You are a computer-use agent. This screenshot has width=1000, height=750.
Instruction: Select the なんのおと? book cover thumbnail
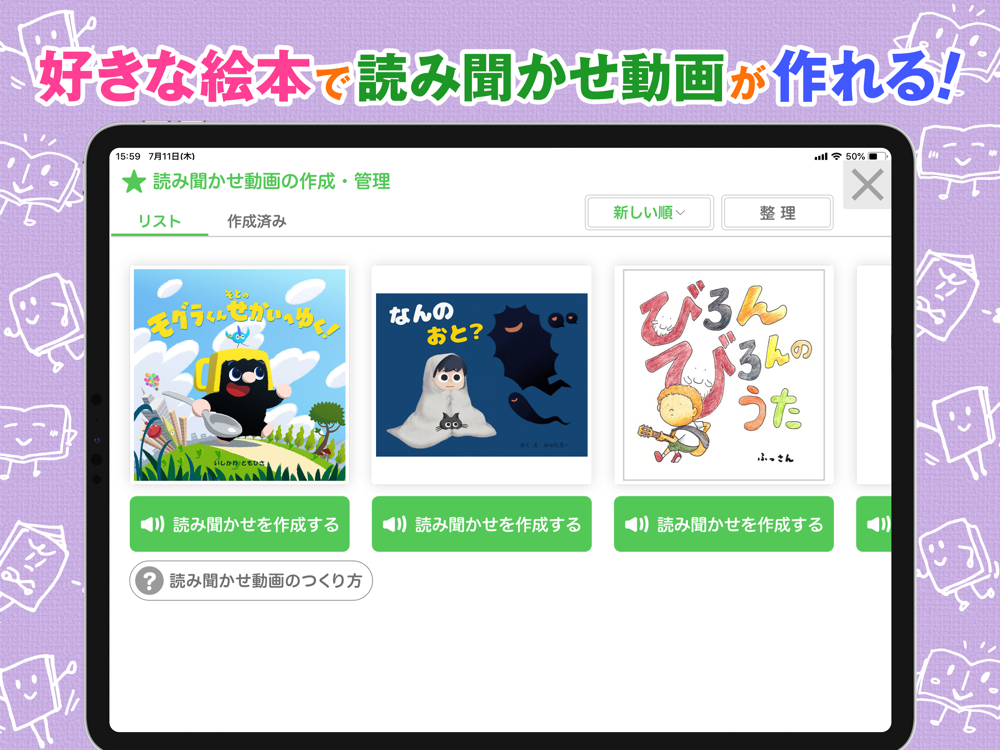click(x=482, y=374)
